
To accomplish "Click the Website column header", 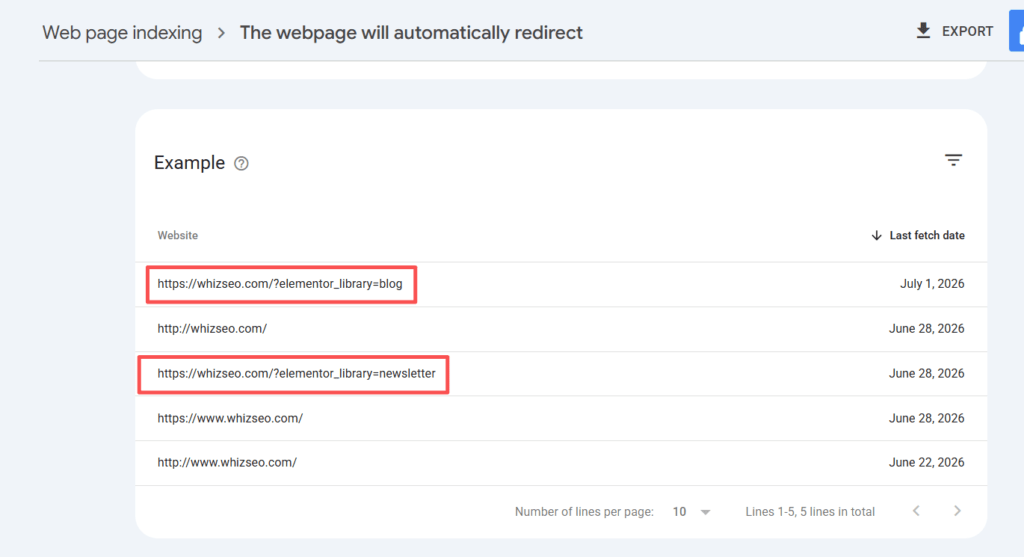I will click(x=178, y=236).
